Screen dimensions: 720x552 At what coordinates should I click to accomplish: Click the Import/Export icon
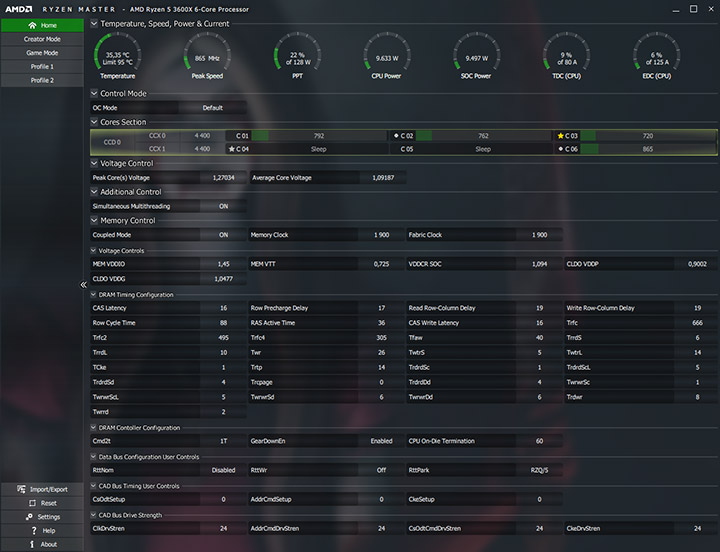21,489
